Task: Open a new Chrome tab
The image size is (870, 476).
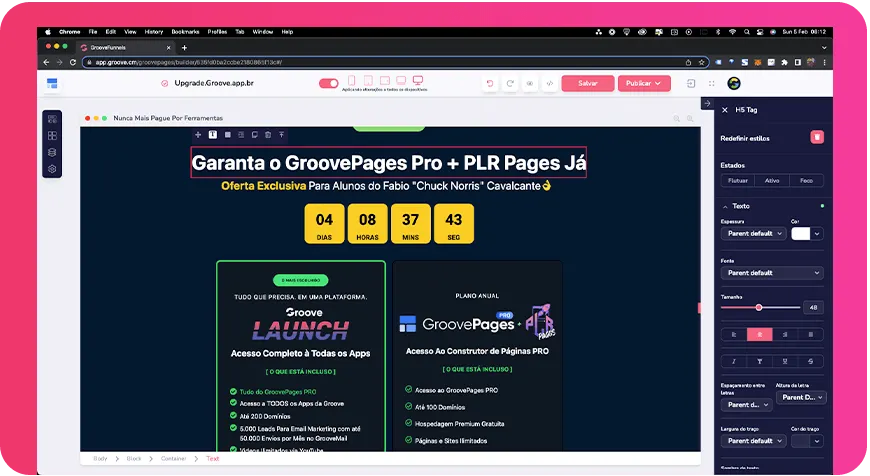Action: click(x=184, y=48)
